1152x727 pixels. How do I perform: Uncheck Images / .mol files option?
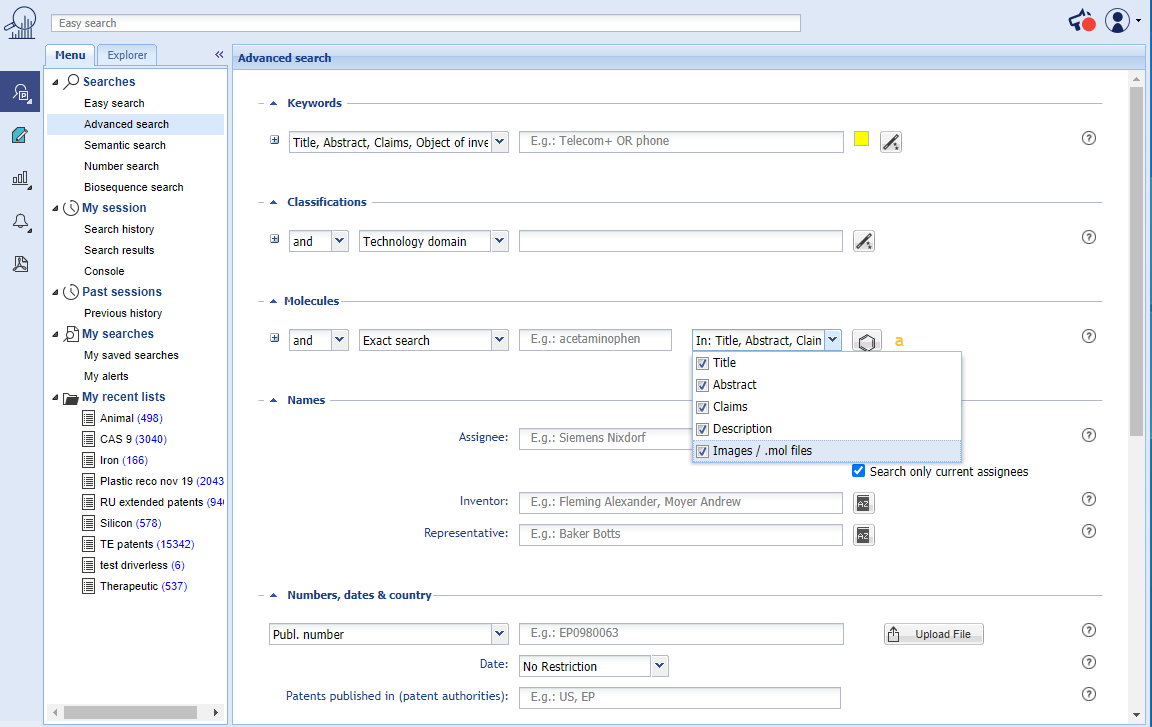(x=702, y=452)
